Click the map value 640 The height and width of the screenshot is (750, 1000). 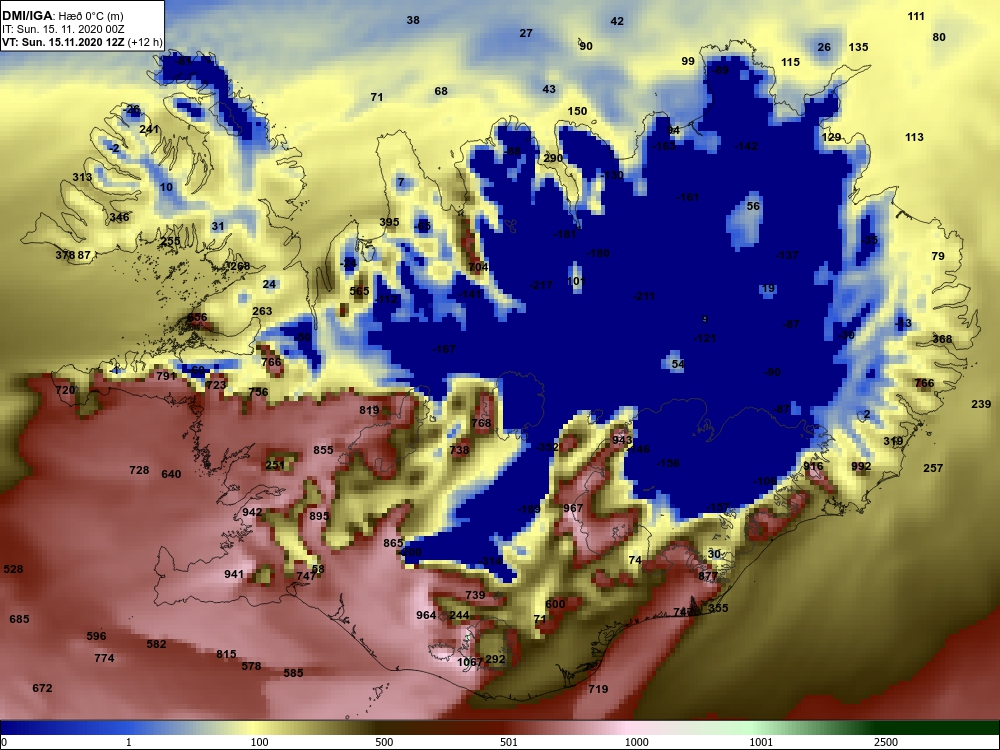click(x=171, y=474)
